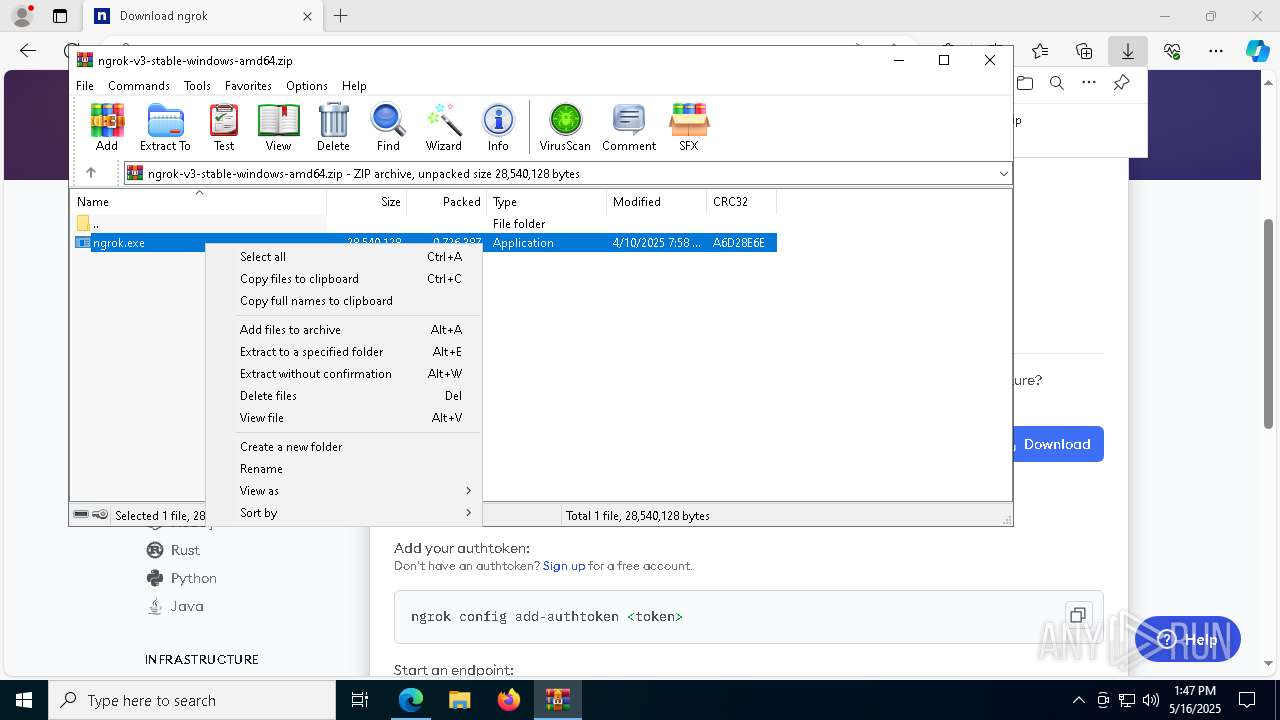Open Edge browser from taskbar
The image size is (1280, 720).
tap(411, 700)
